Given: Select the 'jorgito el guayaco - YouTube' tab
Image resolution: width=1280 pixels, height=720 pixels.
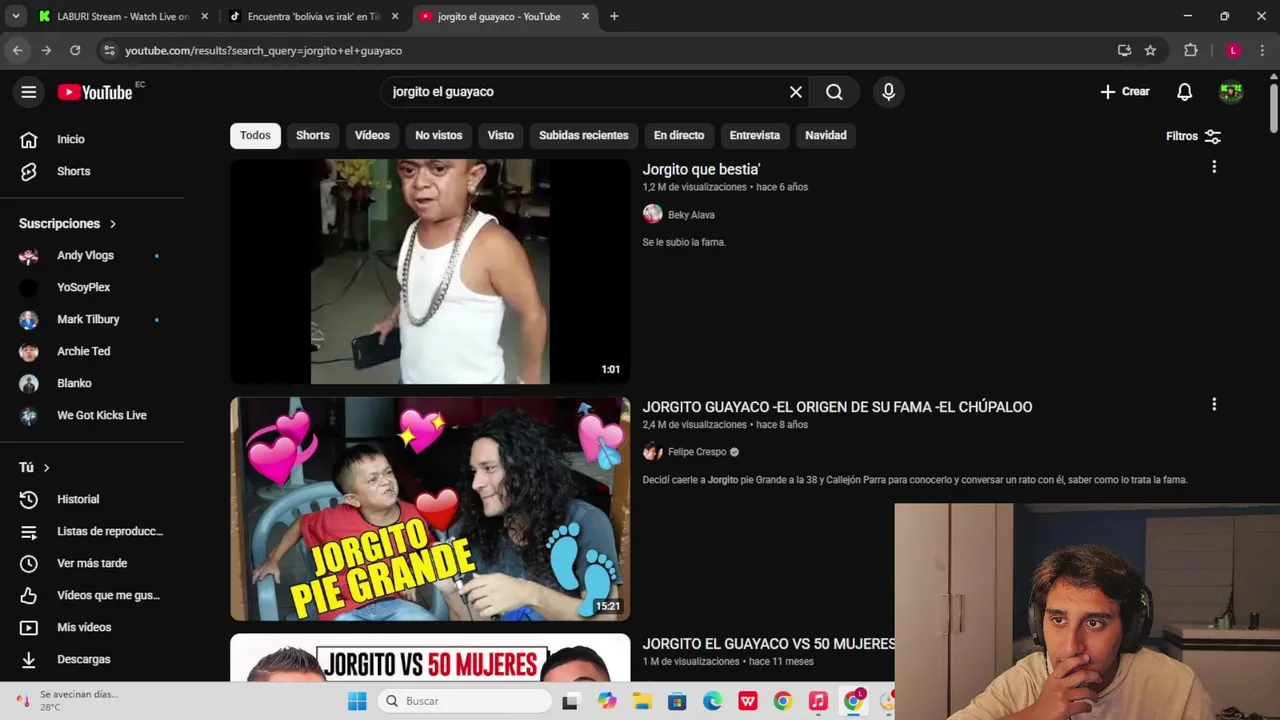Looking at the screenshot, I should (x=498, y=16).
